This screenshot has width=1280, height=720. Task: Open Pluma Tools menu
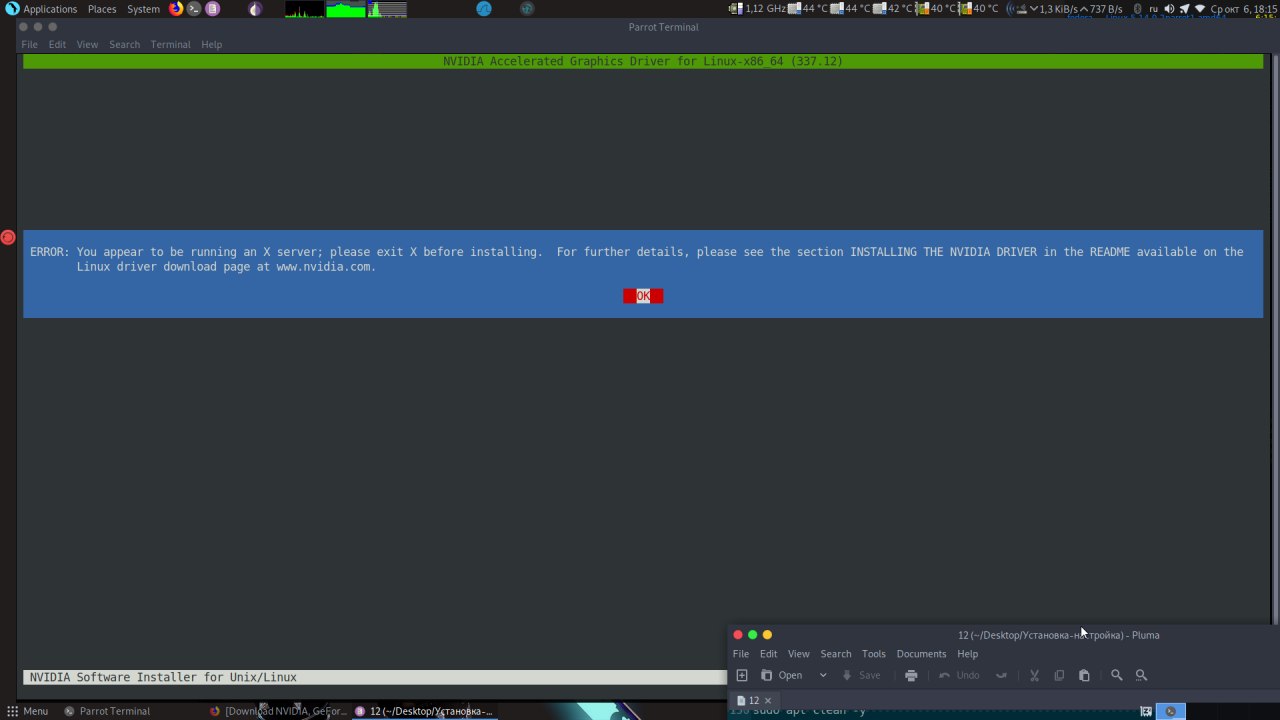click(x=874, y=654)
